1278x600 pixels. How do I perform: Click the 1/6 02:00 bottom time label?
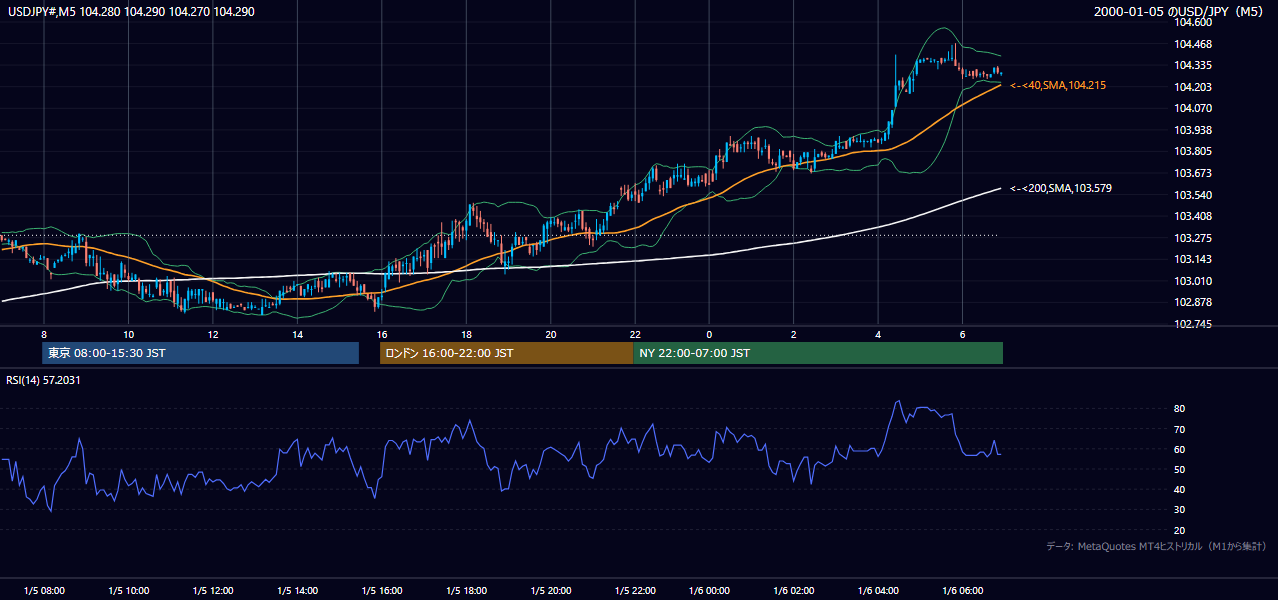pyautogui.click(x=793, y=591)
